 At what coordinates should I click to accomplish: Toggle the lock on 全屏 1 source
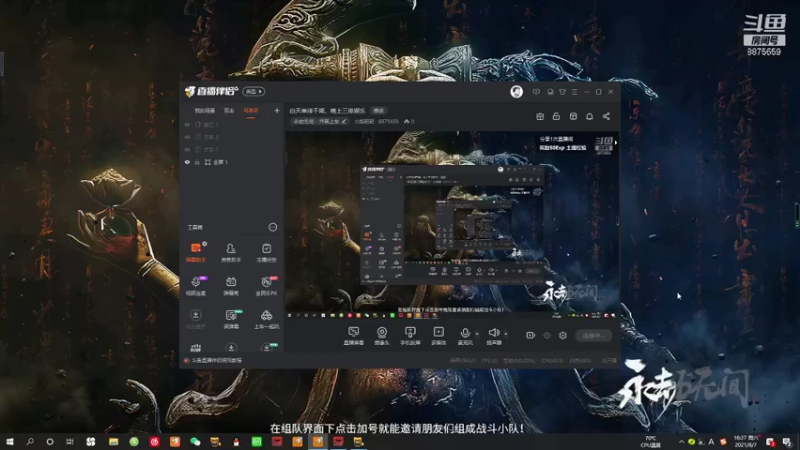pos(197,162)
